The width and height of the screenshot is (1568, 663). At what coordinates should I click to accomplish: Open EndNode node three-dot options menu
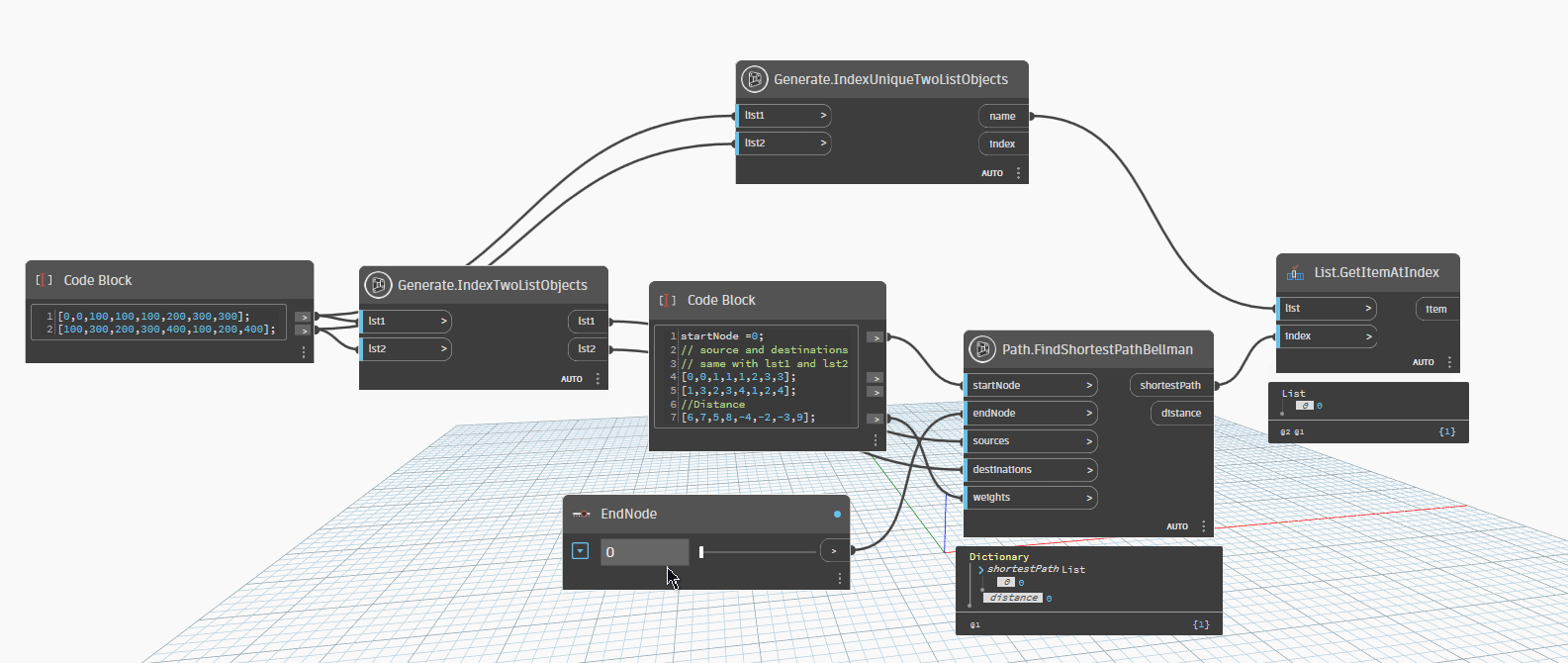[x=839, y=578]
